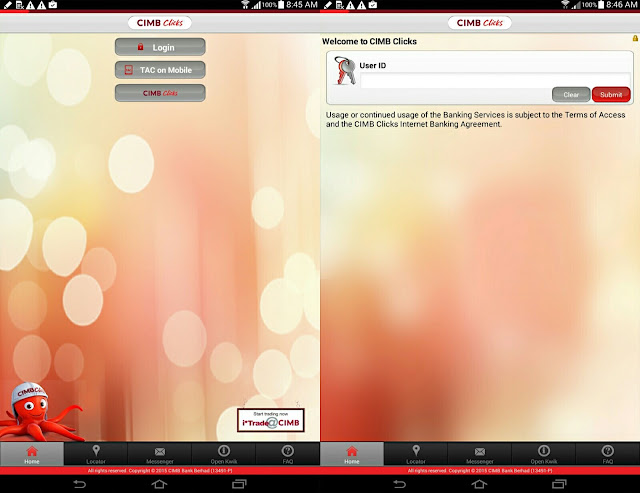Focus the User ID input field
The height and width of the screenshot is (493, 640).
tap(495, 80)
